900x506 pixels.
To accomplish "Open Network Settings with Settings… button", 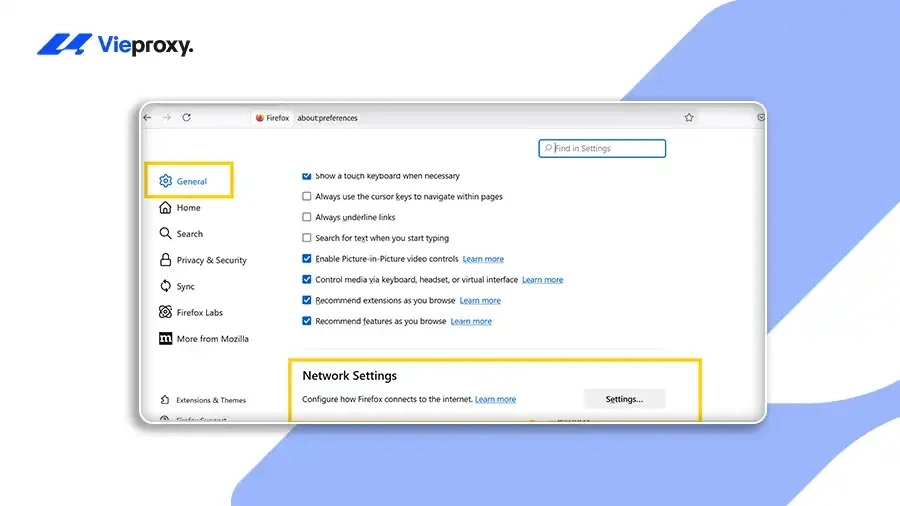I will [624, 399].
